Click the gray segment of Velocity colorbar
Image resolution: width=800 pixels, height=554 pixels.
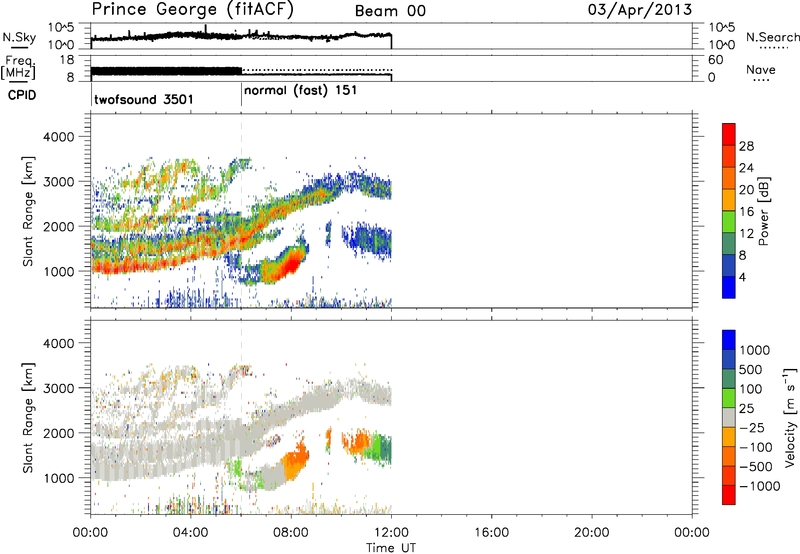point(729,417)
